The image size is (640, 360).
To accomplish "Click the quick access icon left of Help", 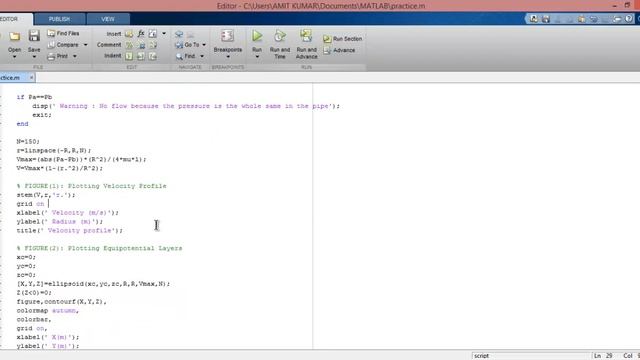I will (617, 19).
